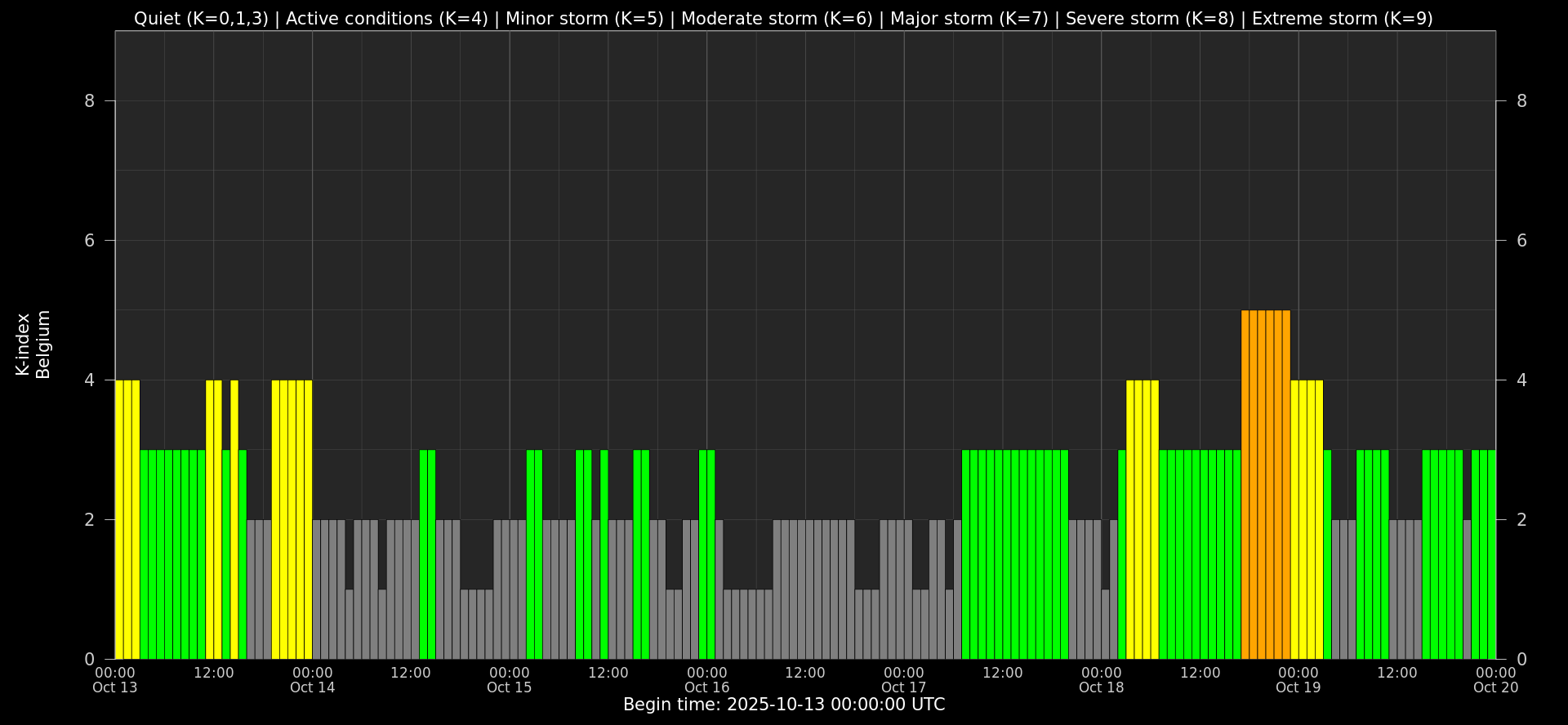Select the "00:00 Oct 15" time axis label
This screenshot has width=1568, height=725.
coord(510,680)
